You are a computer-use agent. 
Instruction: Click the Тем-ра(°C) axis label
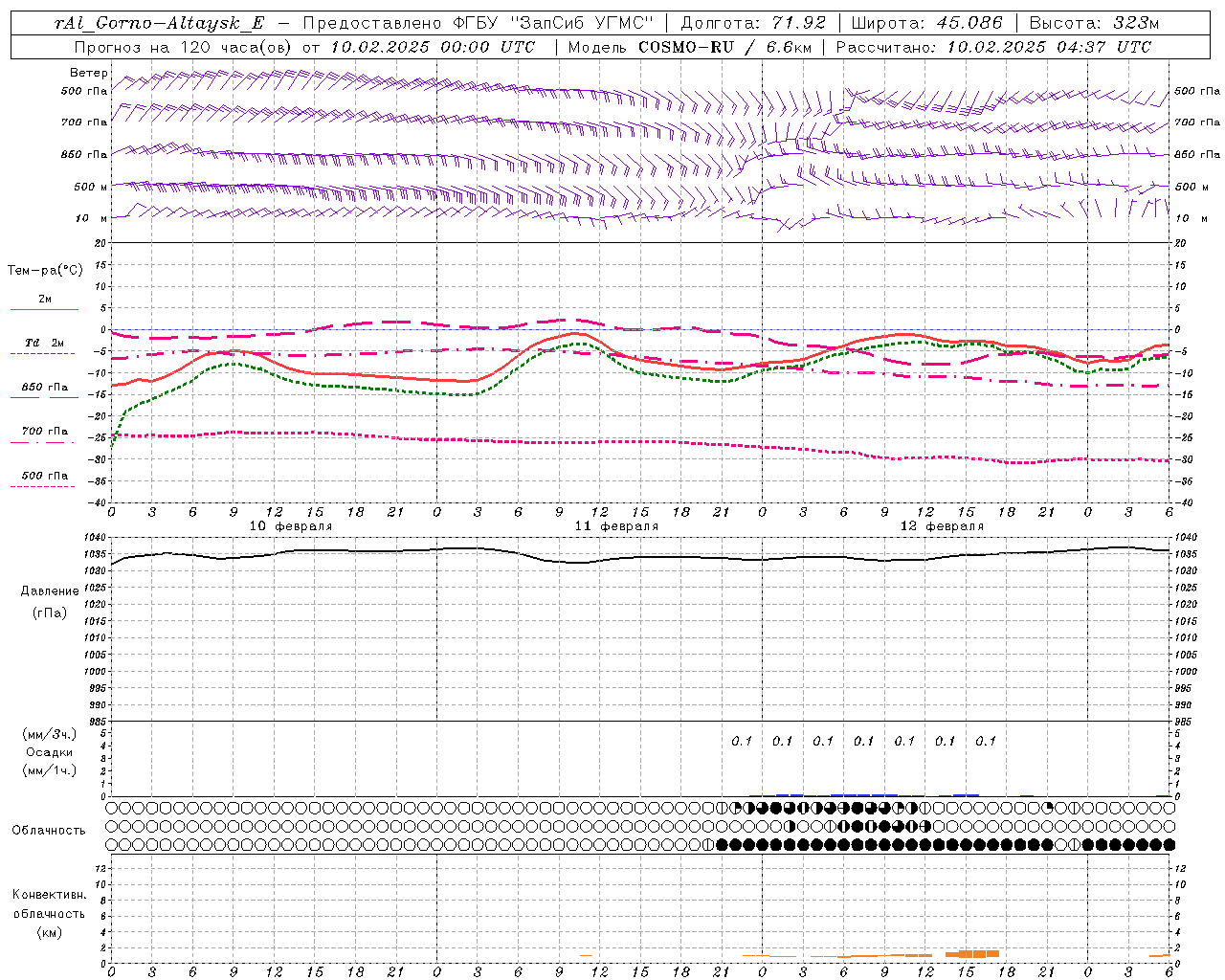pyautogui.click(x=45, y=271)
